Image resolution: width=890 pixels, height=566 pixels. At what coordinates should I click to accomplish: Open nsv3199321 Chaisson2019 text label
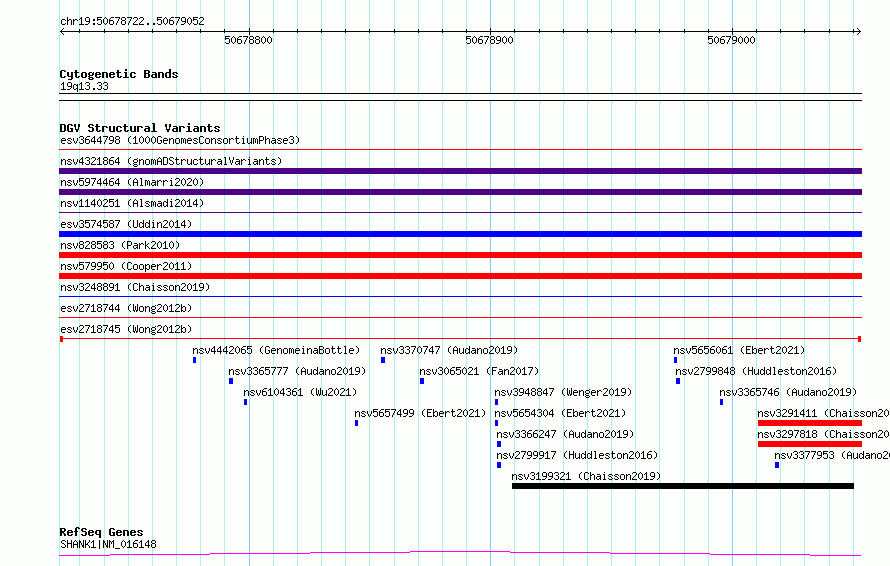(x=586, y=476)
